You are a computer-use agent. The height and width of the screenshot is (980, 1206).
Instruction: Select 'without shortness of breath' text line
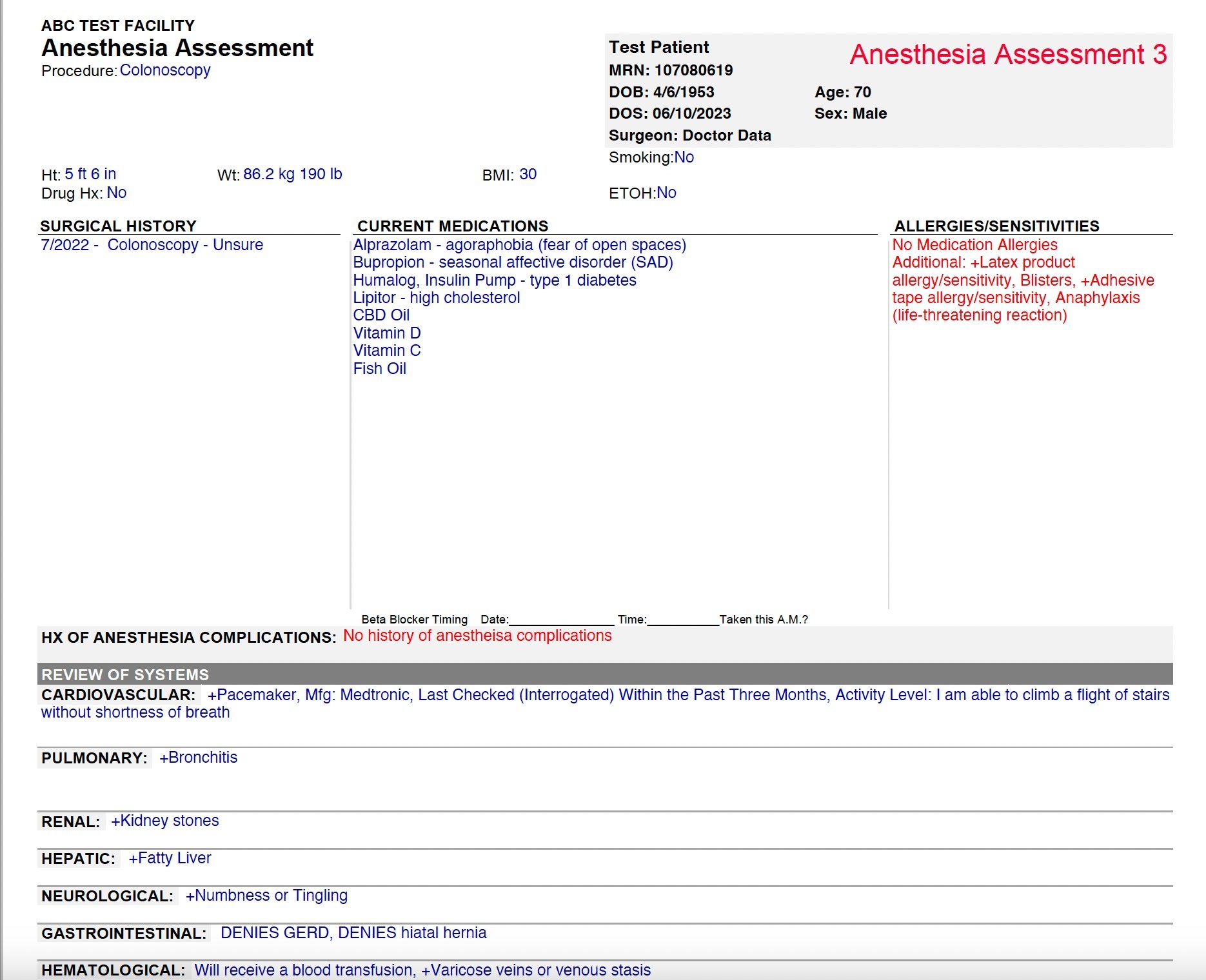[135, 712]
